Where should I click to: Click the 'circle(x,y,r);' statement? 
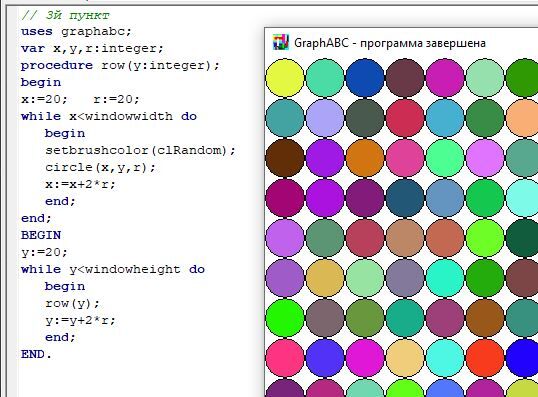[x=100, y=167]
